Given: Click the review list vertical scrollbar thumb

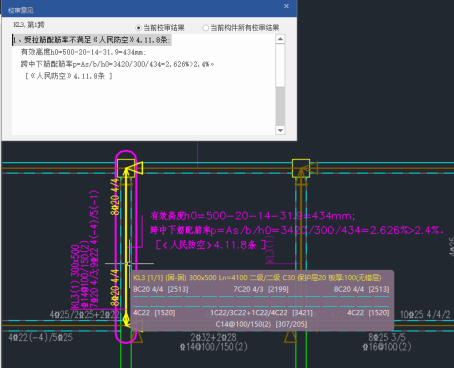Looking at the screenshot, I should click(280, 65).
